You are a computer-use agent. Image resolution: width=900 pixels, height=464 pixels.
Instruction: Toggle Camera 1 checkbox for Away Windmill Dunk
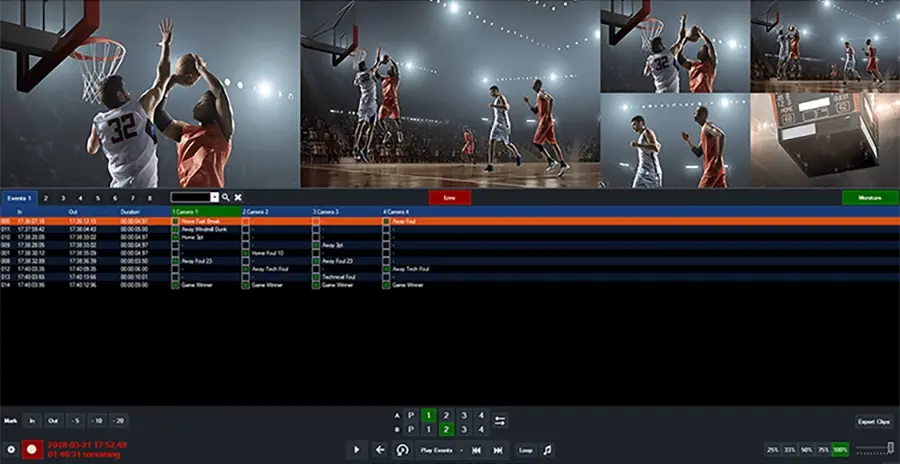(x=175, y=229)
